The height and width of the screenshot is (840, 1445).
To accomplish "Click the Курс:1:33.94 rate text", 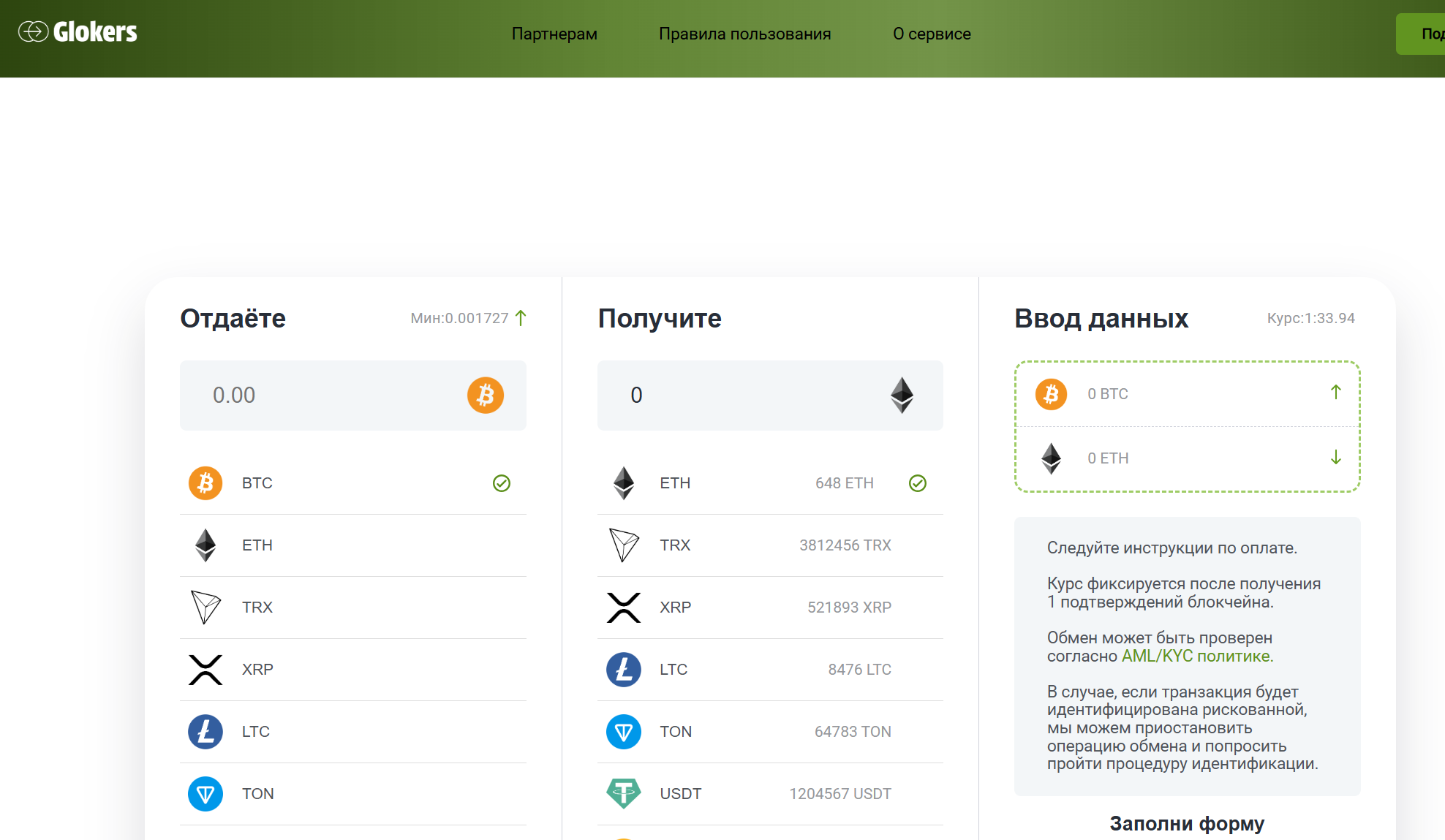I will tap(1311, 318).
